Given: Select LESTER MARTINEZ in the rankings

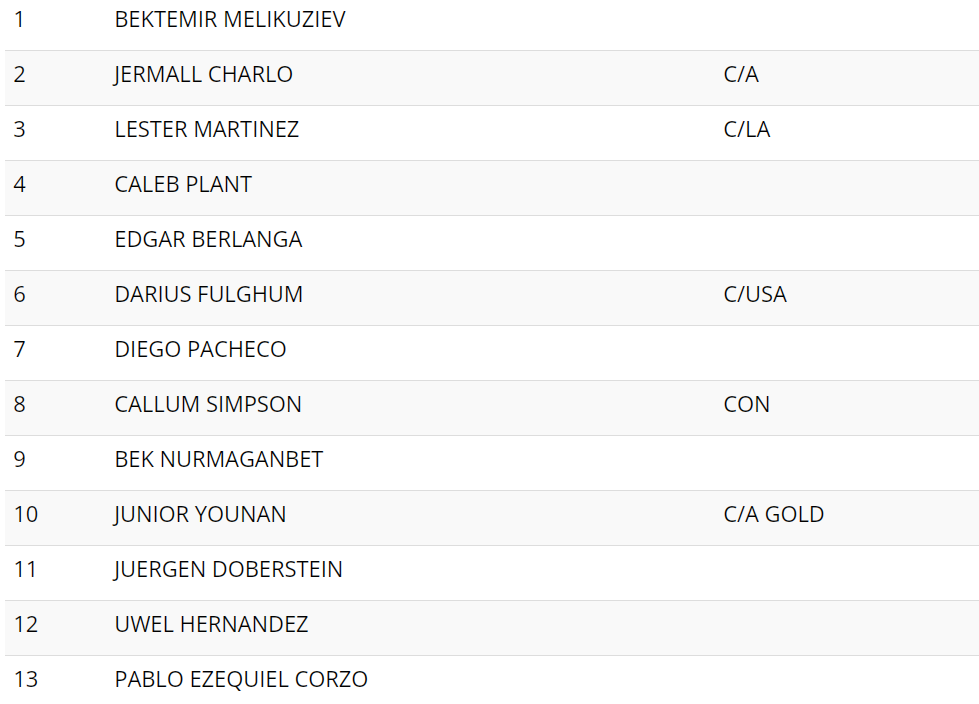Looking at the screenshot, I should click(x=207, y=129).
